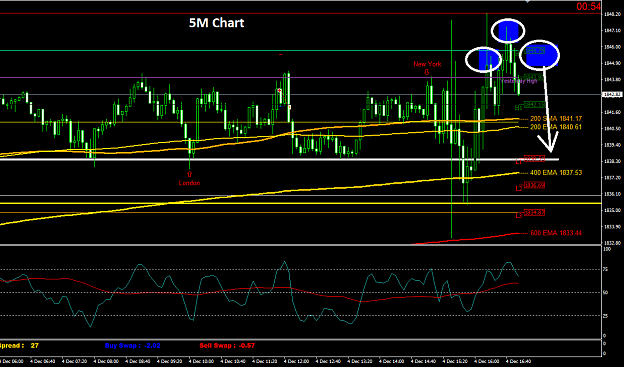Viewport: 625px width, 368px height.
Task: Click the Sell Swap -0.57 readout
Action: [226, 346]
